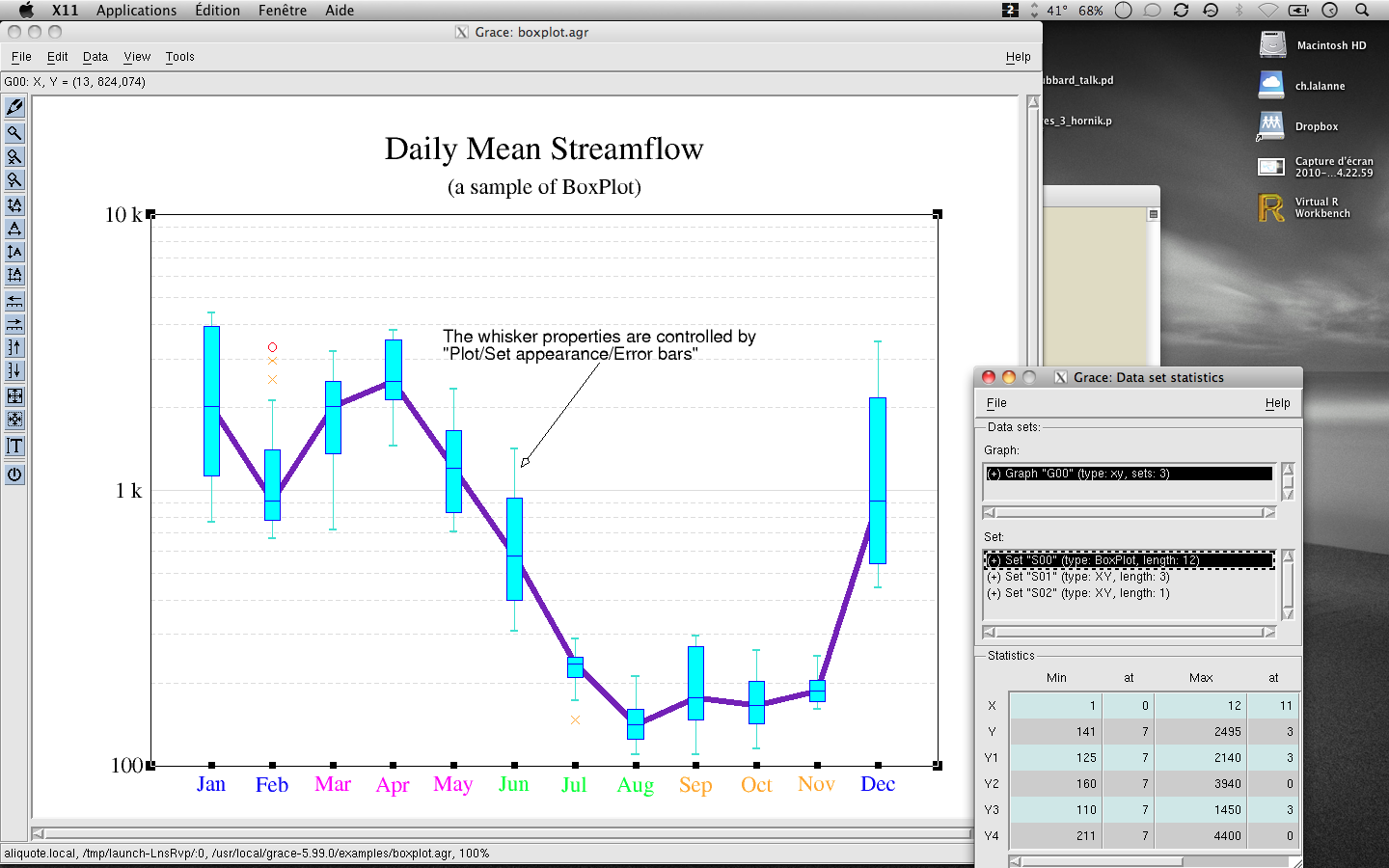The image size is (1389, 868).
Task: Open the Data menu in Grace
Action: 95,57
